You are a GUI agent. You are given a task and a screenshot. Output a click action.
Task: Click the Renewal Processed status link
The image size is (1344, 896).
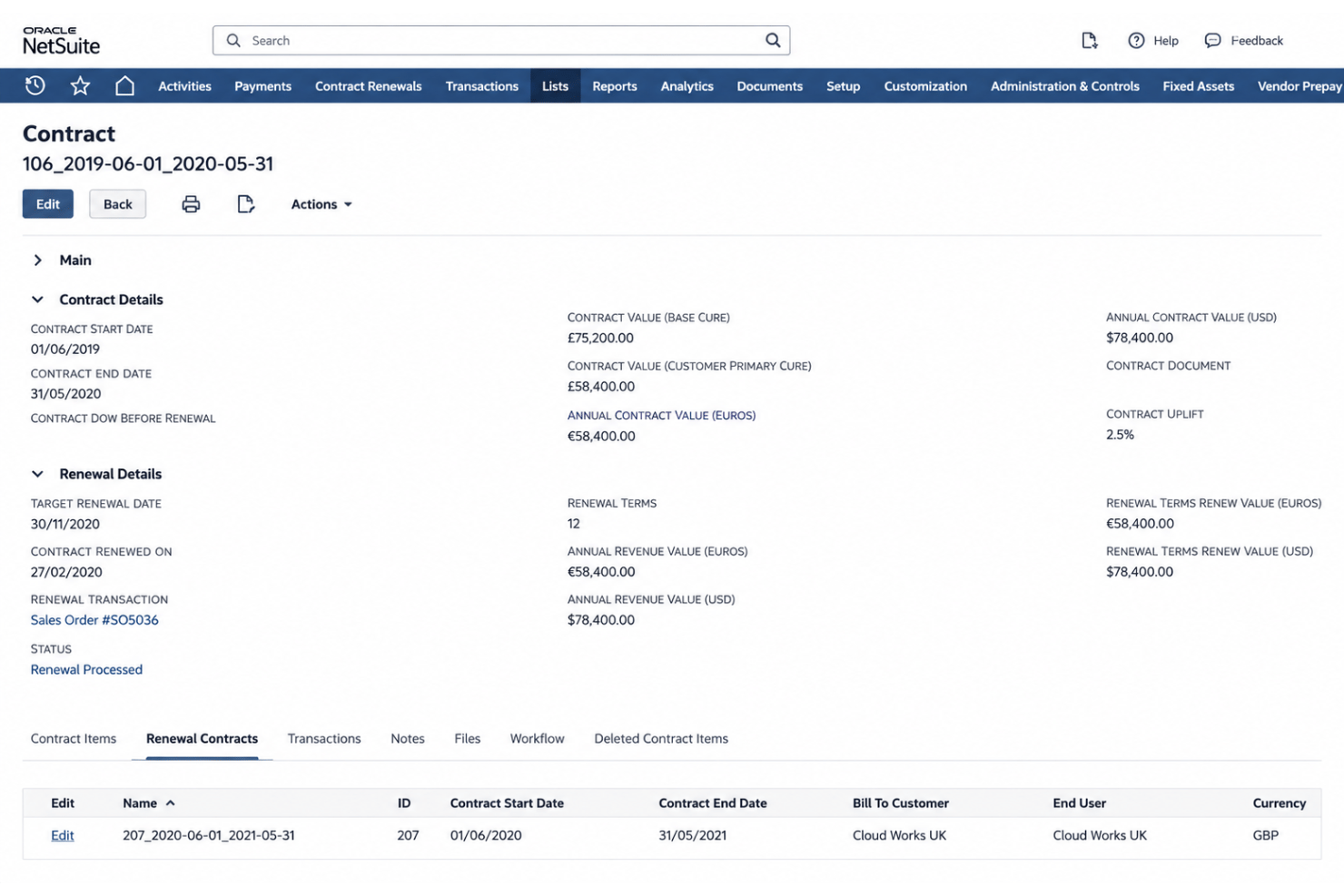86,670
